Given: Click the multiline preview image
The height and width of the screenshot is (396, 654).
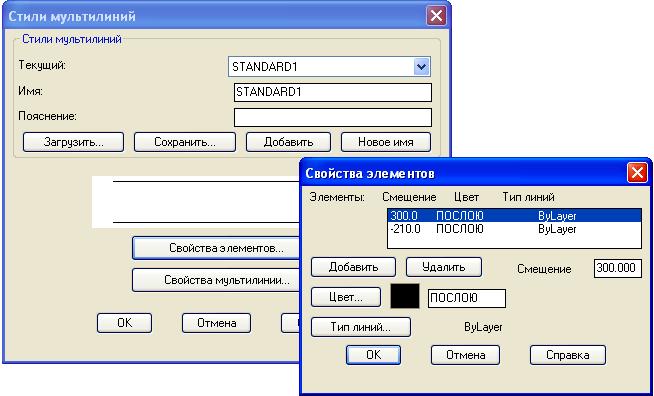Looking at the screenshot, I should click(x=196, y=202).
